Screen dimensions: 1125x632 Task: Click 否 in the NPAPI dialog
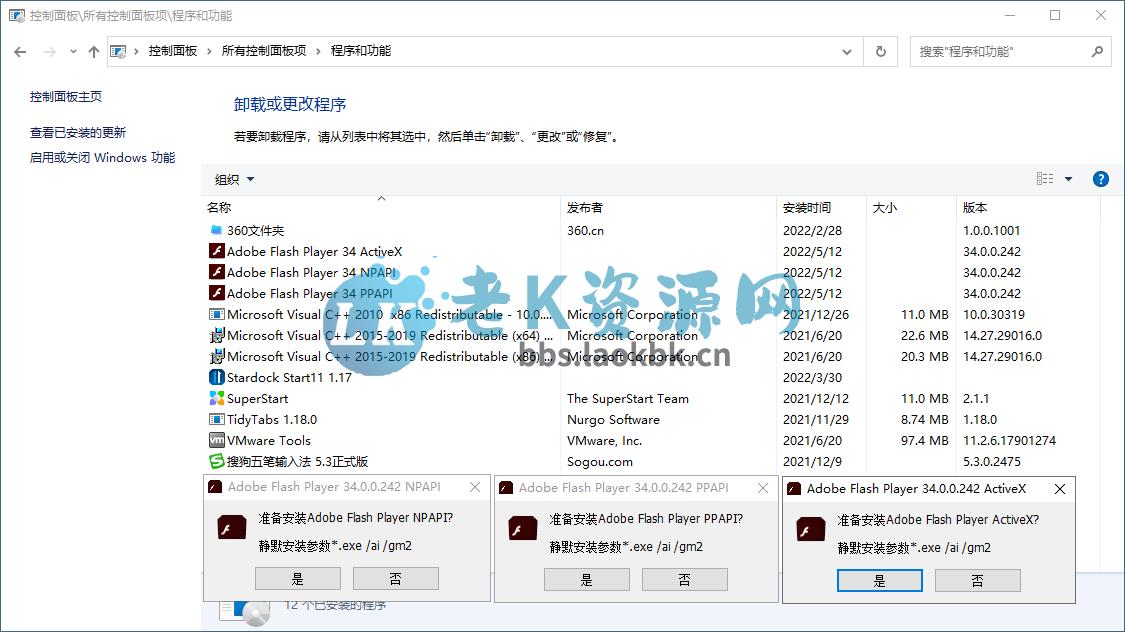(x=395, y=578)
